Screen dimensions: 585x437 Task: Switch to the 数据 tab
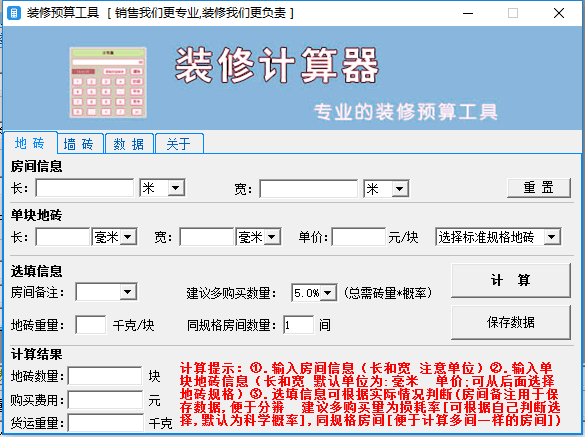point(129,144)
